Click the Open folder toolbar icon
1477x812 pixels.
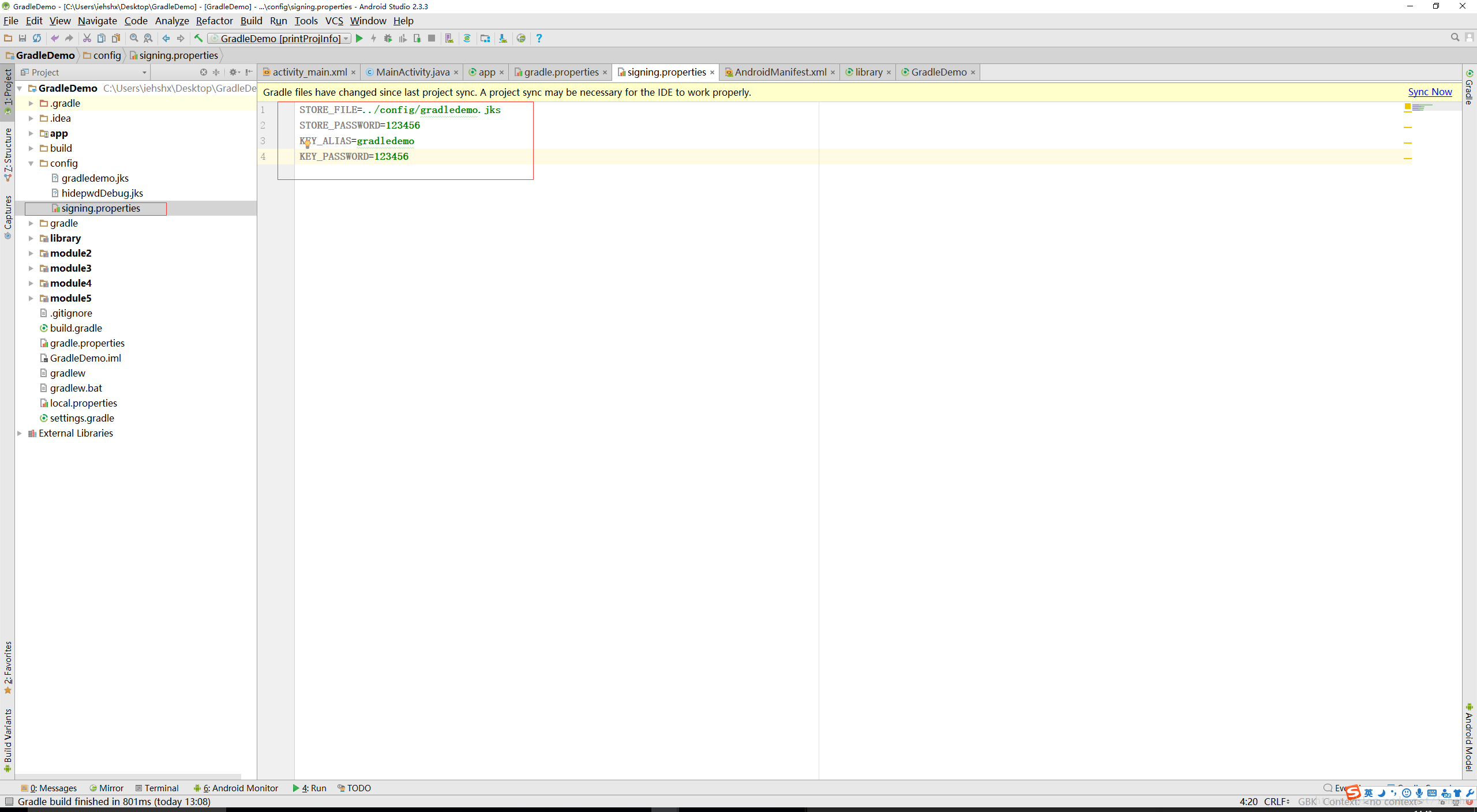(8, 38)
